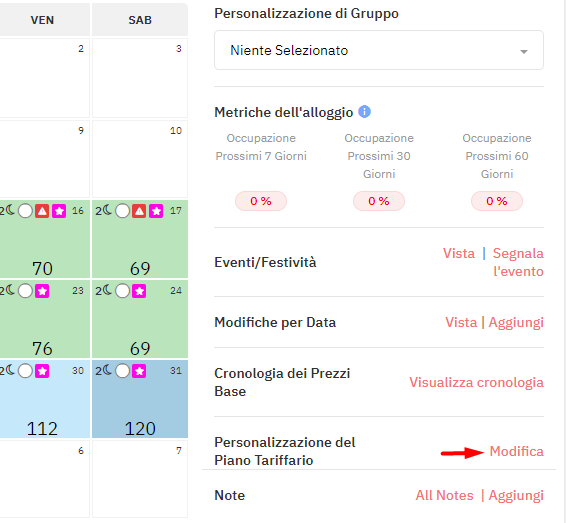Open Visualizza cronologia link

[x=476, y=382]
